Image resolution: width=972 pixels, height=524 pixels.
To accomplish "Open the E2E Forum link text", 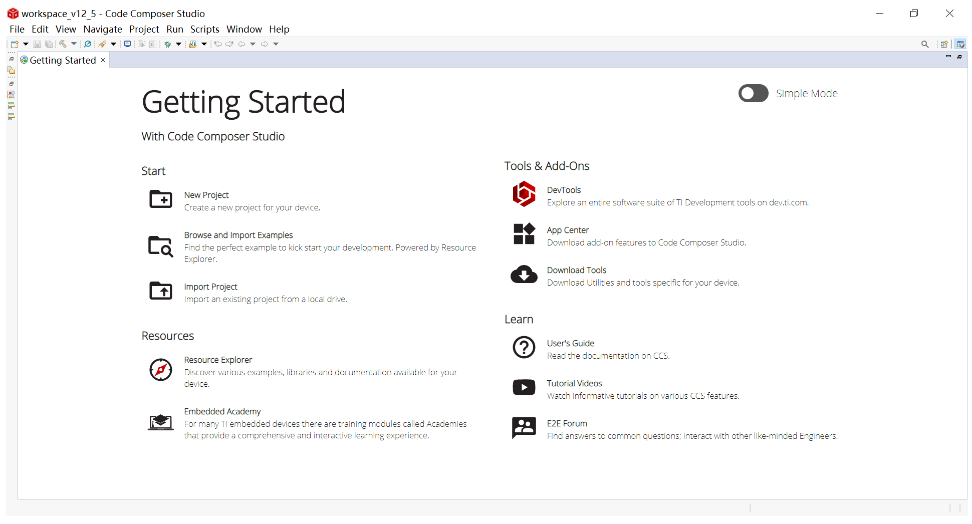I will pos(567,424).
